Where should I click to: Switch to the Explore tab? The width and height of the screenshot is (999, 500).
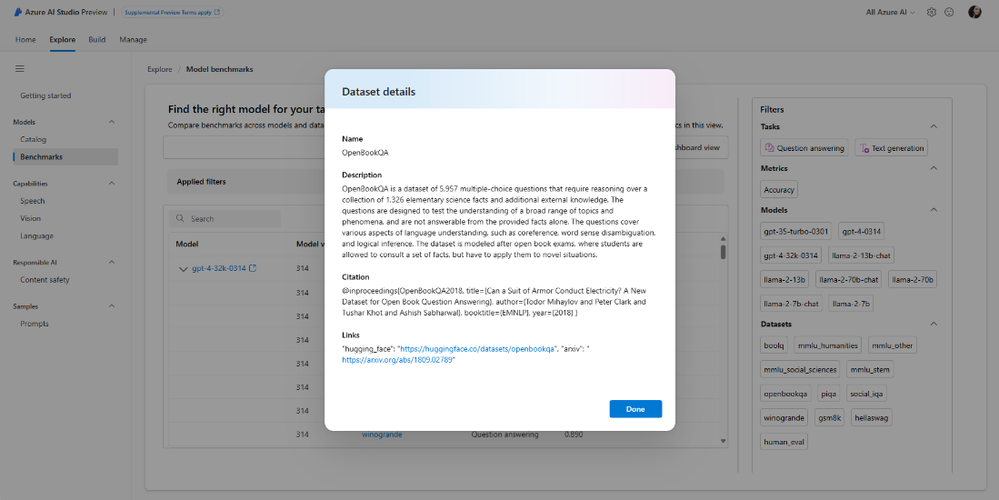[x=62, y=39]
